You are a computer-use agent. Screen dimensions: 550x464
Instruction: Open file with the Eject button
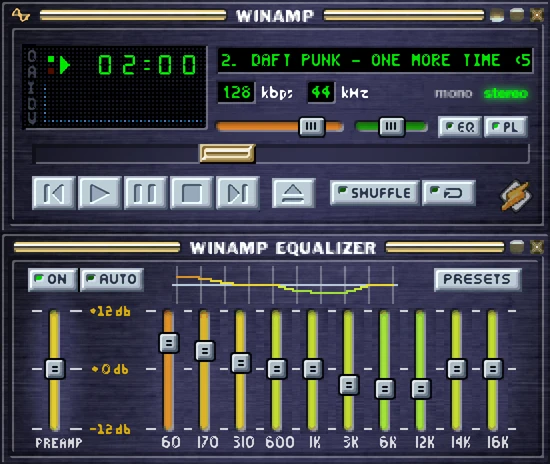pos(294,193)
